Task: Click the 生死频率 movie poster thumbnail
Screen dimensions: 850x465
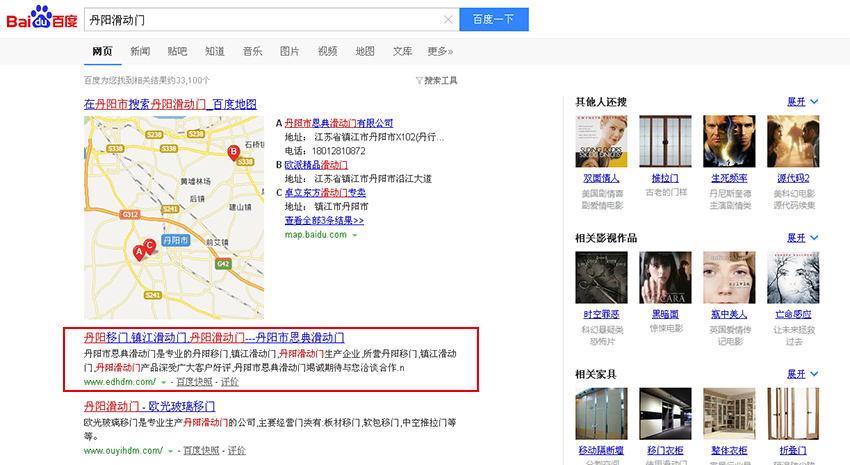Action: pyautogui.click(x=729, y=141)
